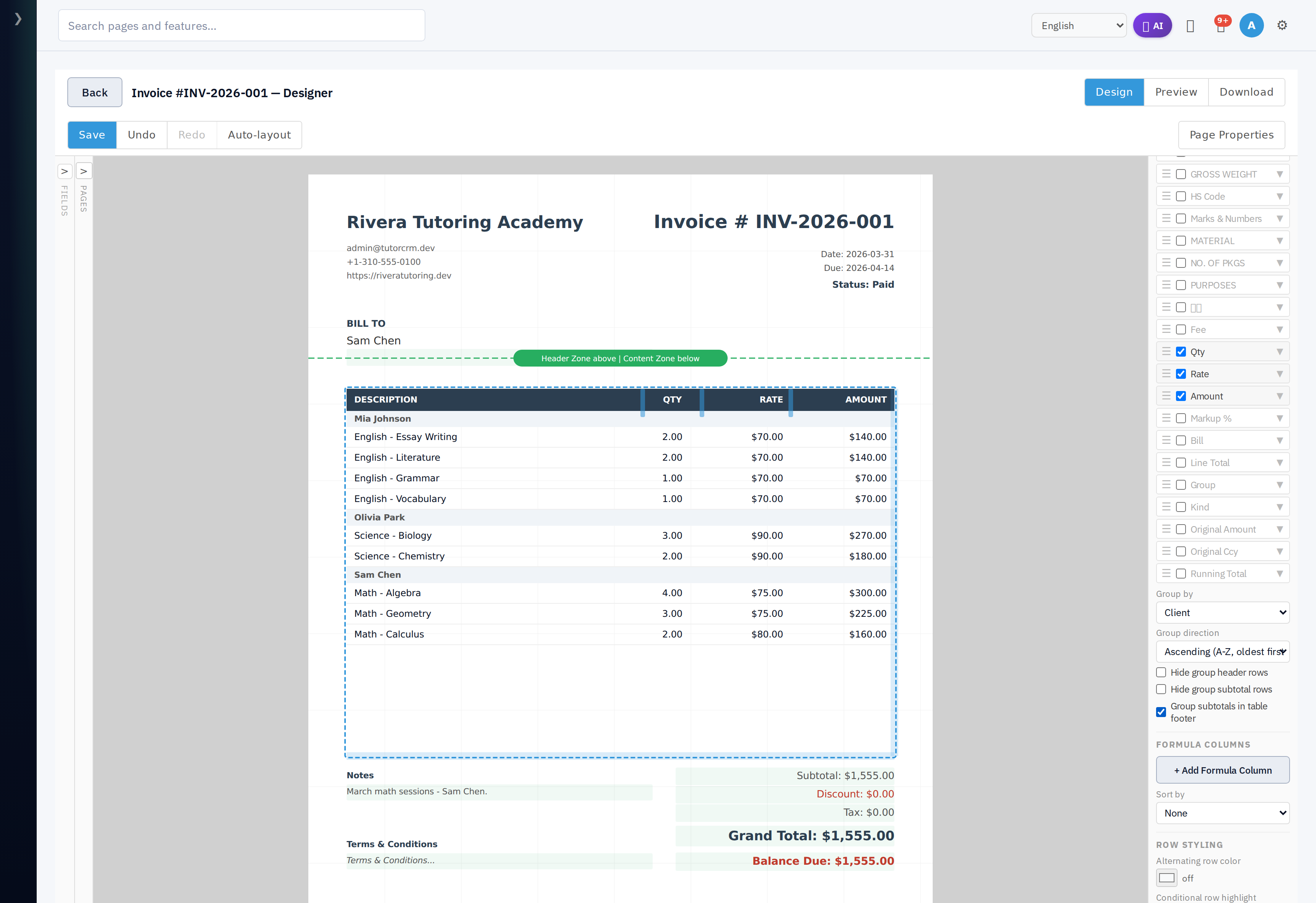This screenshot has height=903, width=1316.
Task: Switch to the Design tab
Action: [1114, 92]
